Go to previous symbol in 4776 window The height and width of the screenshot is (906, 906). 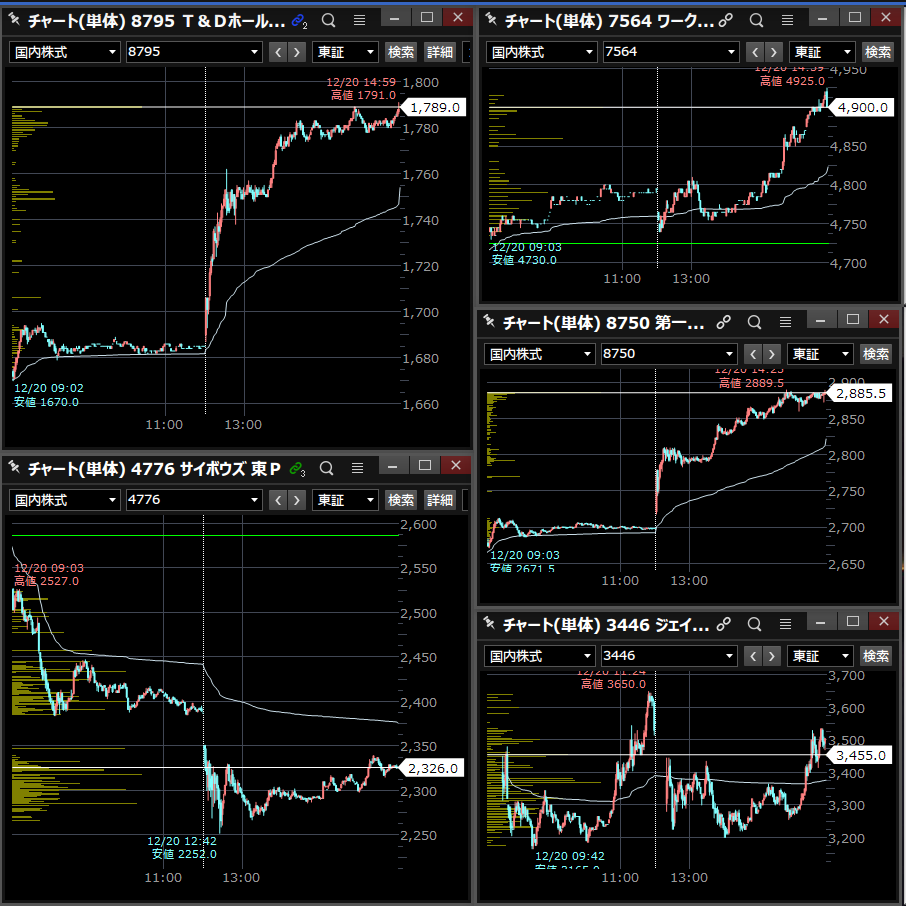pos(279,500)
